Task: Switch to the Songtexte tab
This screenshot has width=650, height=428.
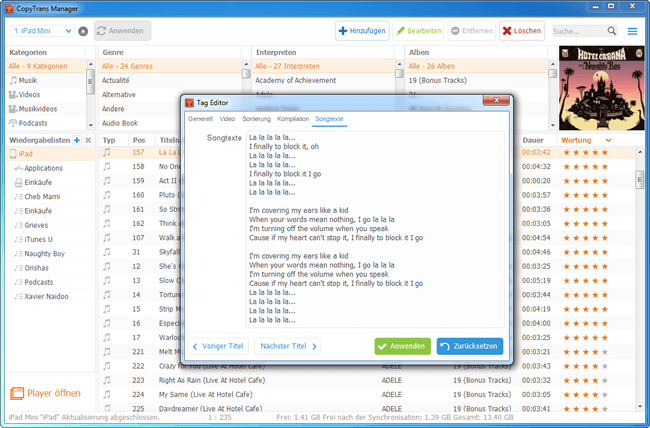Action: [329, 119]
